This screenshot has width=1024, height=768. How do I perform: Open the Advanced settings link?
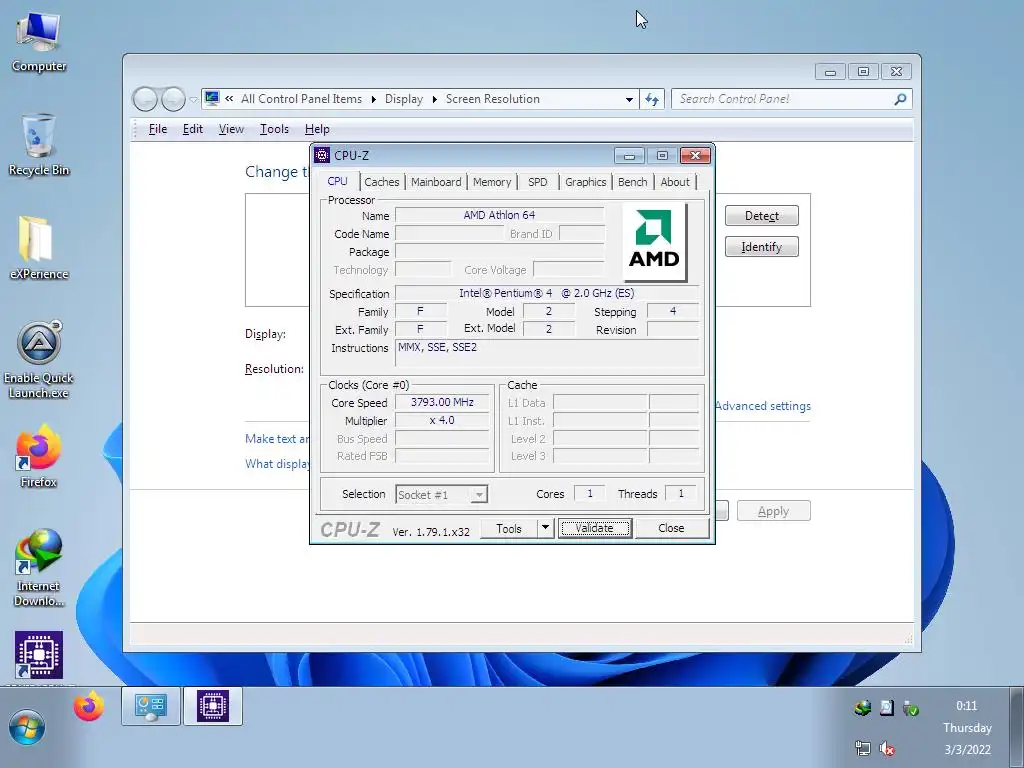click(763, 406)
